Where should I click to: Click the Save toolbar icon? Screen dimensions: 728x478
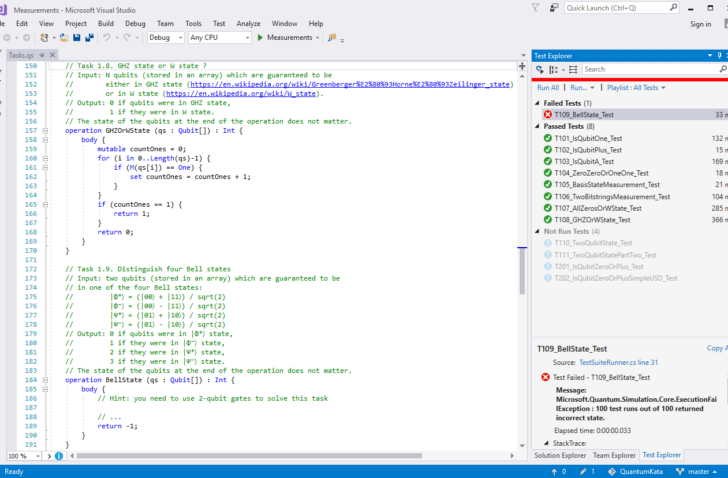[x=77, y=38]
